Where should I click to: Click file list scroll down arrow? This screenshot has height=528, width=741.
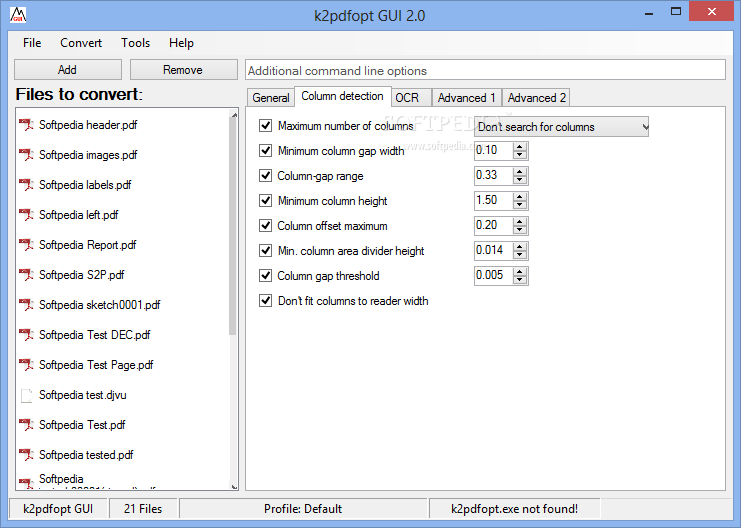(233, 486)
